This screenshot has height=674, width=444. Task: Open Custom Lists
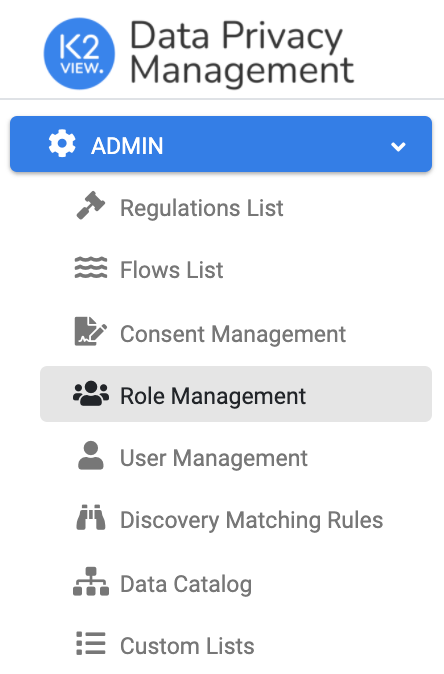pyautogui.click(x=187, y=646)
